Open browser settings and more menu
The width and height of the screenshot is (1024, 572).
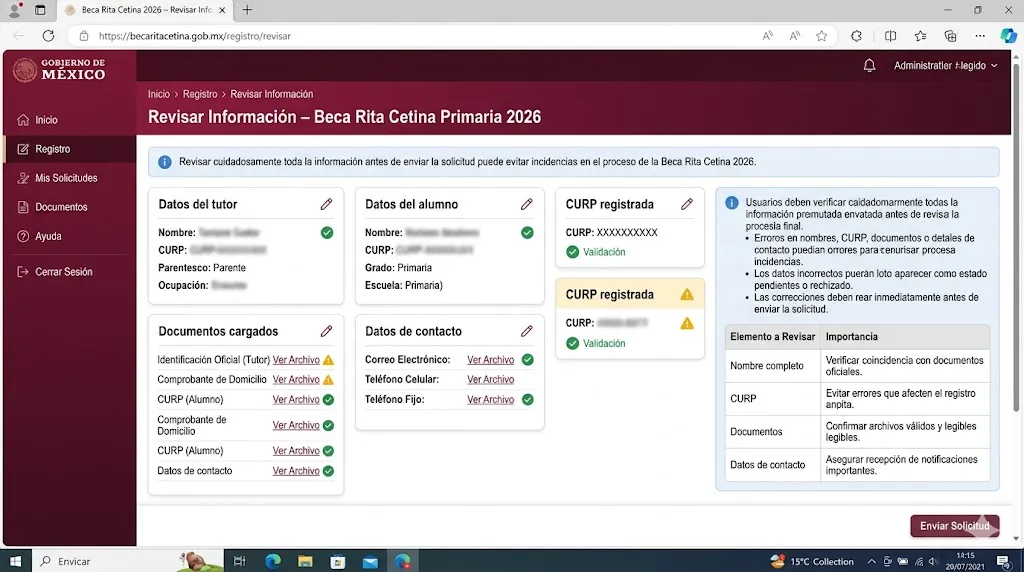point(980,36)
